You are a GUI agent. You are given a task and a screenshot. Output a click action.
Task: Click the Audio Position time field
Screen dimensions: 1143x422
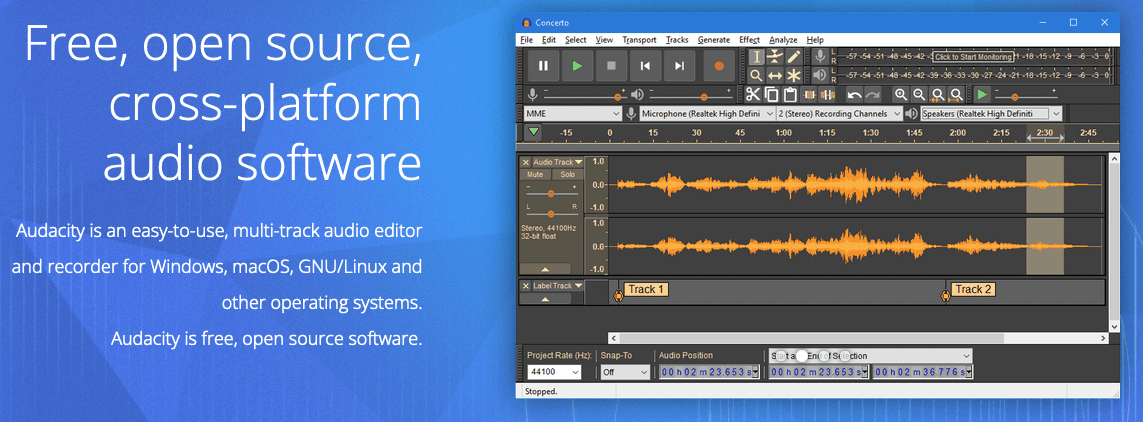tap(709, 372)
